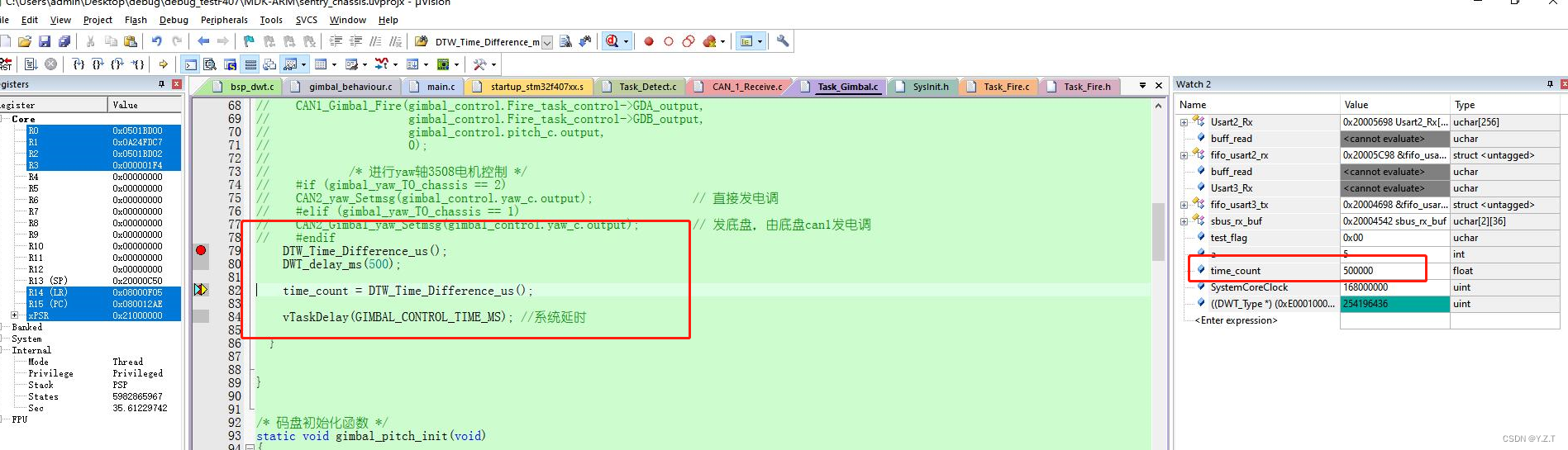Select the time_count watch row
The height and width of the screenshot is (450, 1568).
(1367, 271)
